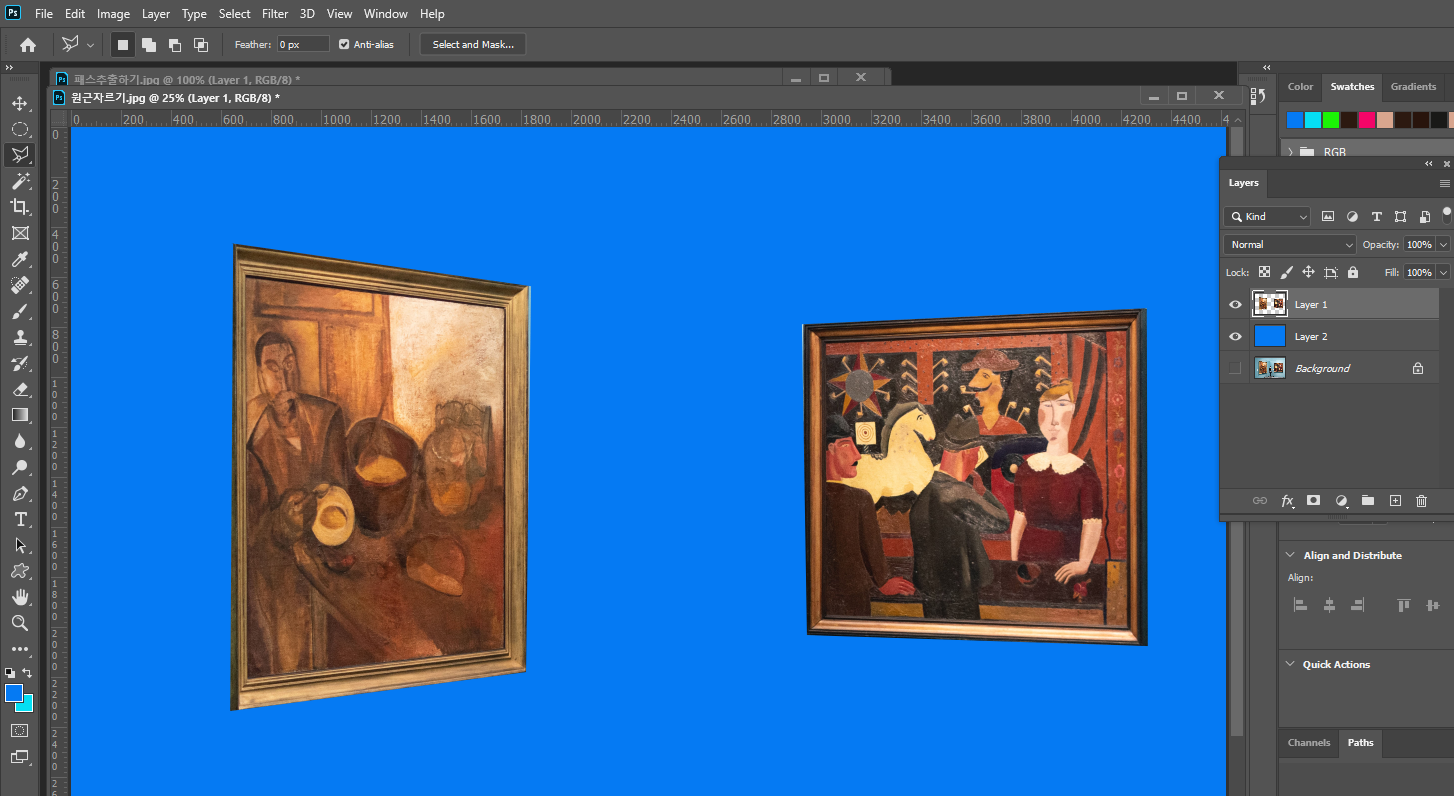The height and width of the screenshot is (796, 1454).
Task: Select the Brush tool
Action: 19,311
